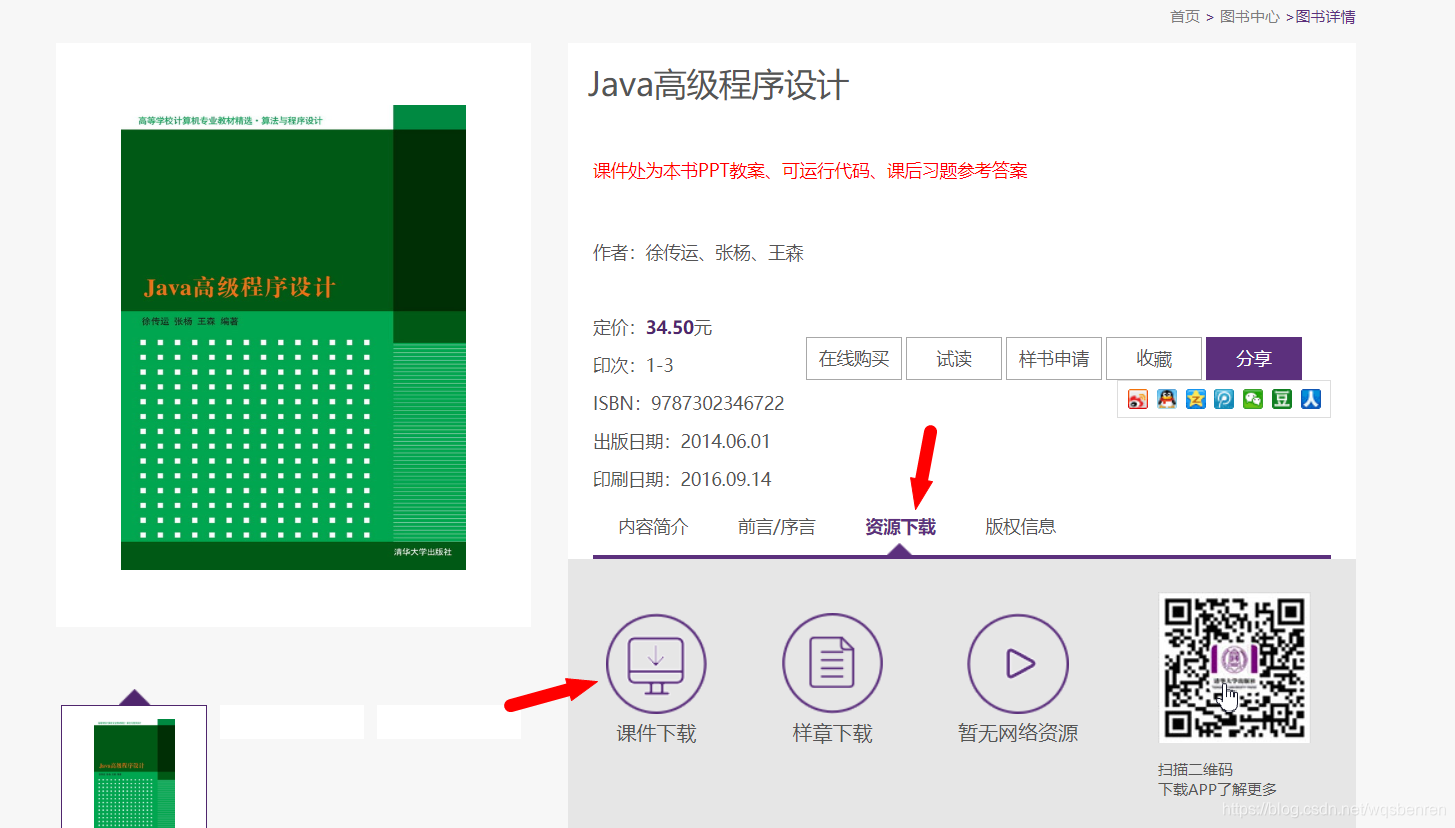Click the 样章下载 document icon

point(832,664)
